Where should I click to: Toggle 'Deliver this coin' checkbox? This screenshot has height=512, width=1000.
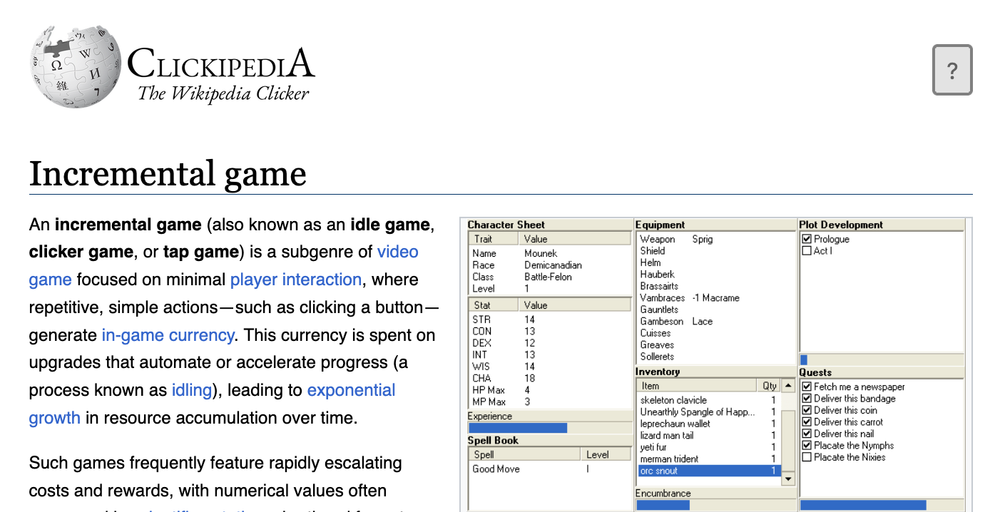(x=807, y=410)
